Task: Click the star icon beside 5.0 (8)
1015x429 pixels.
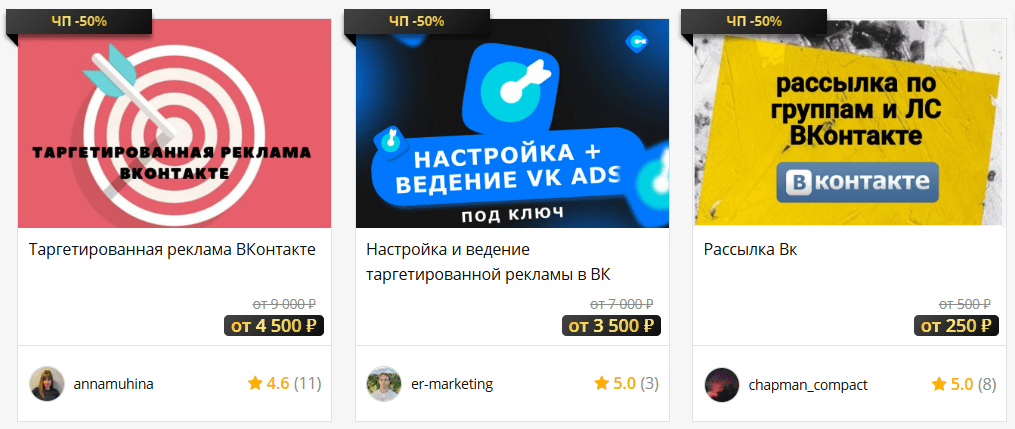Action: pyautogui.click(x=939, y=384)
